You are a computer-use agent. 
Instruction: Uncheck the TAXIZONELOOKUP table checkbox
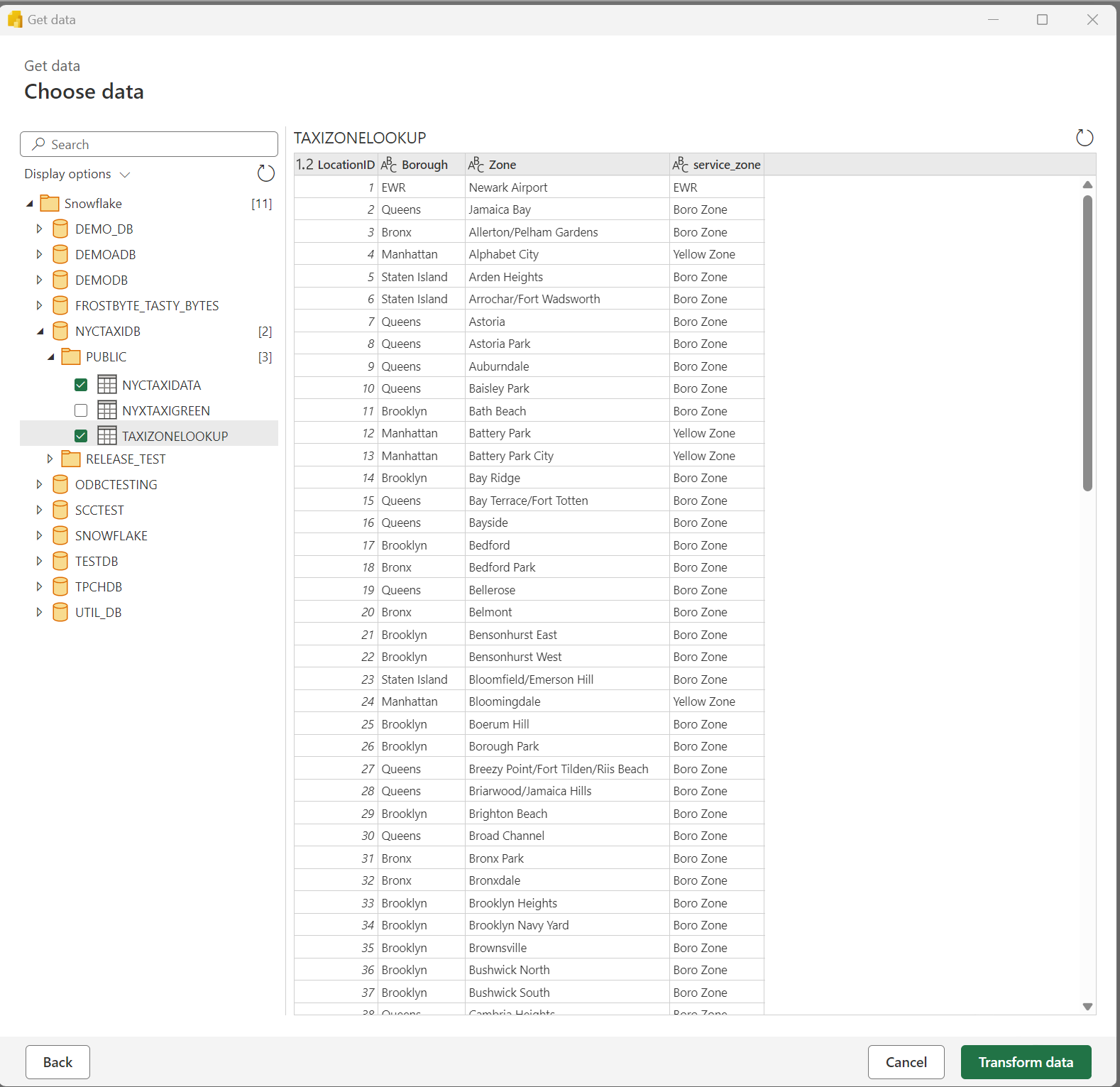(81, 436)
